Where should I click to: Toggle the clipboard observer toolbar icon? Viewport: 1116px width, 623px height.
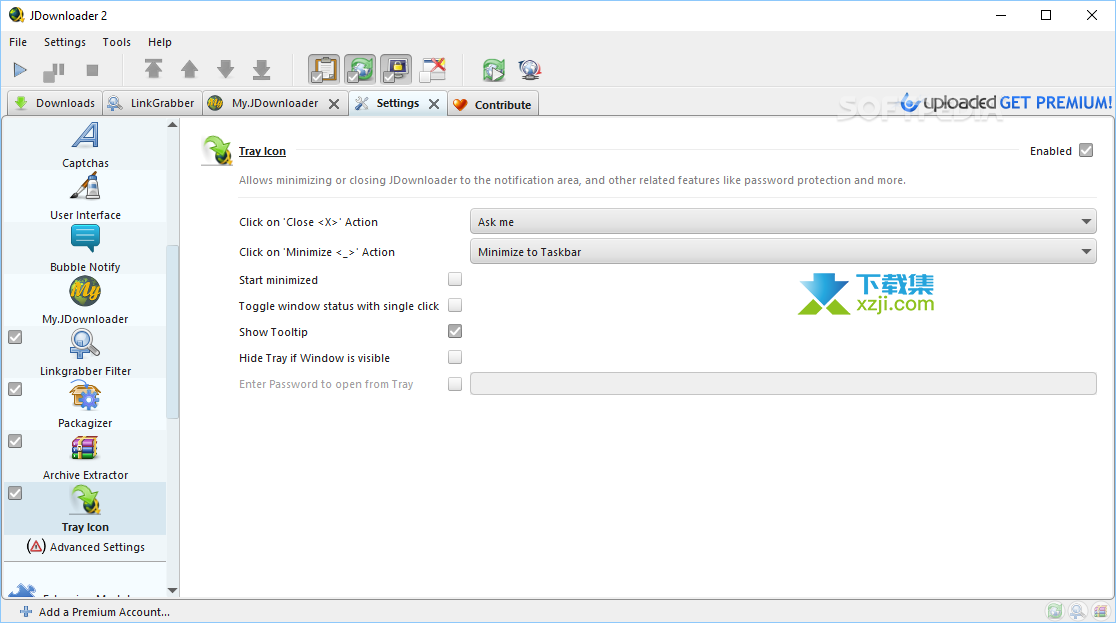tap(324, 69)
